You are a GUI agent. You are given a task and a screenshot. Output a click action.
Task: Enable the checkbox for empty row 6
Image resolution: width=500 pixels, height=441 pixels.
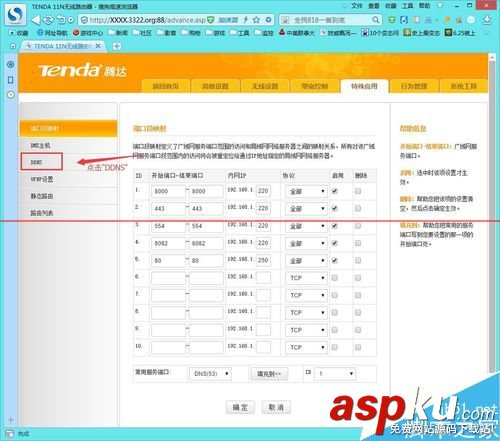click(x=335, y=278)
